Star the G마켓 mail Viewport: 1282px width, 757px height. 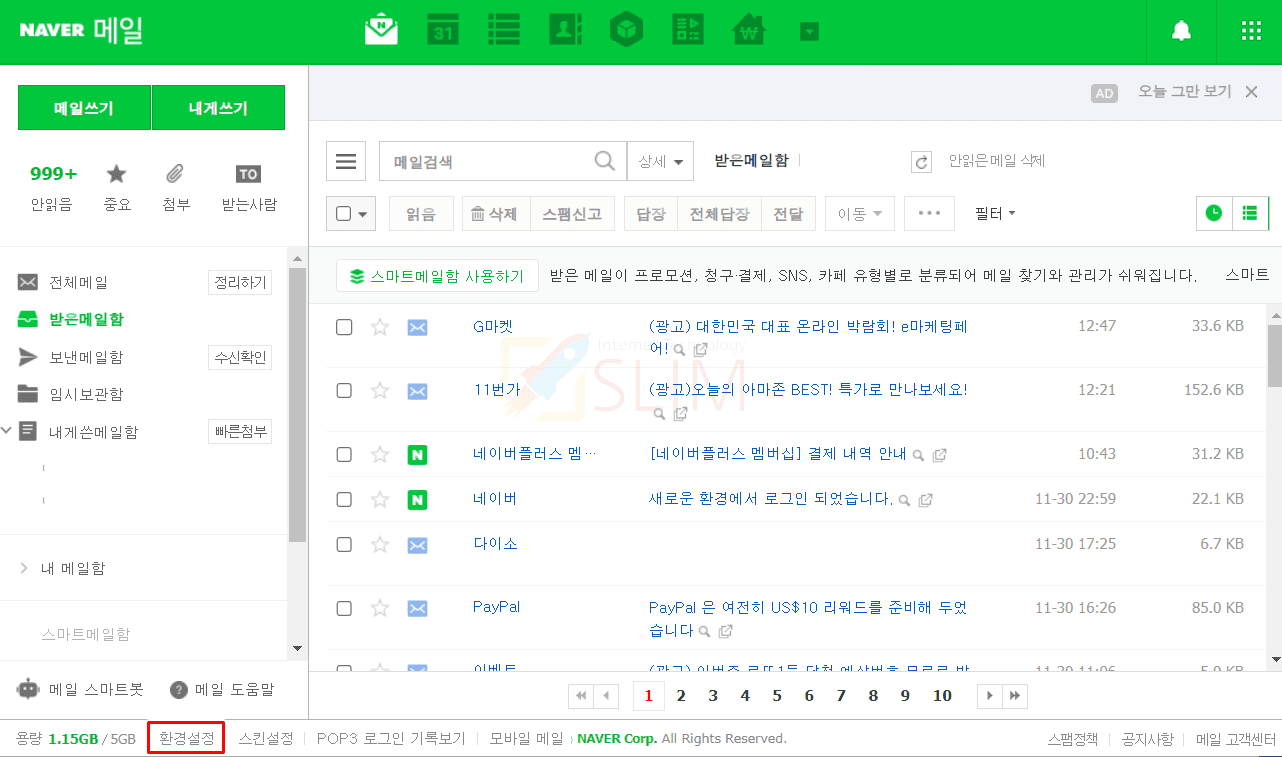tap(380, 327)
